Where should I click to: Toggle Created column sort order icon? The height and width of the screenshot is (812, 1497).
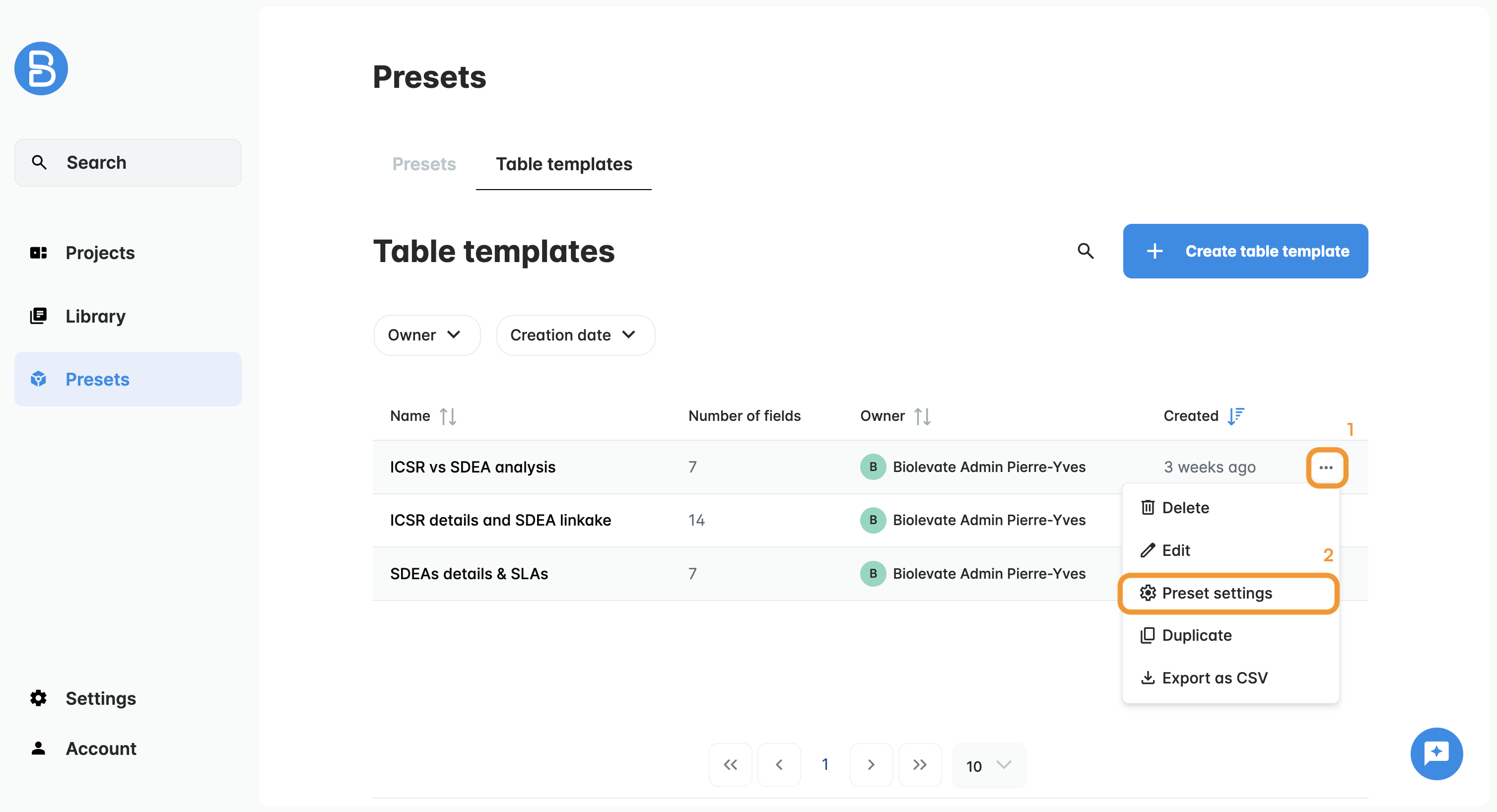(x=1235, y=416)
